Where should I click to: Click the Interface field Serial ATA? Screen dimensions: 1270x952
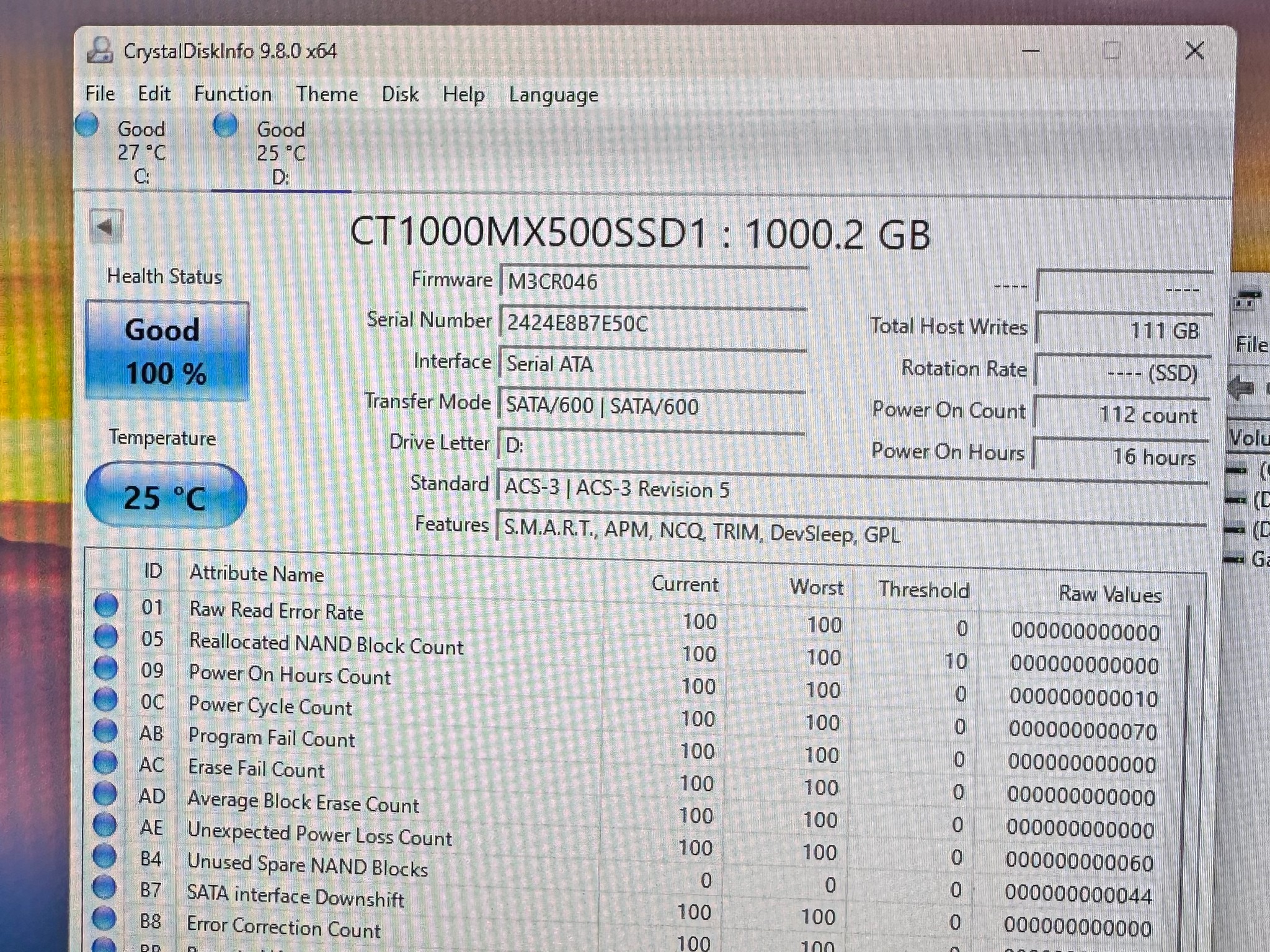[652, 364]
